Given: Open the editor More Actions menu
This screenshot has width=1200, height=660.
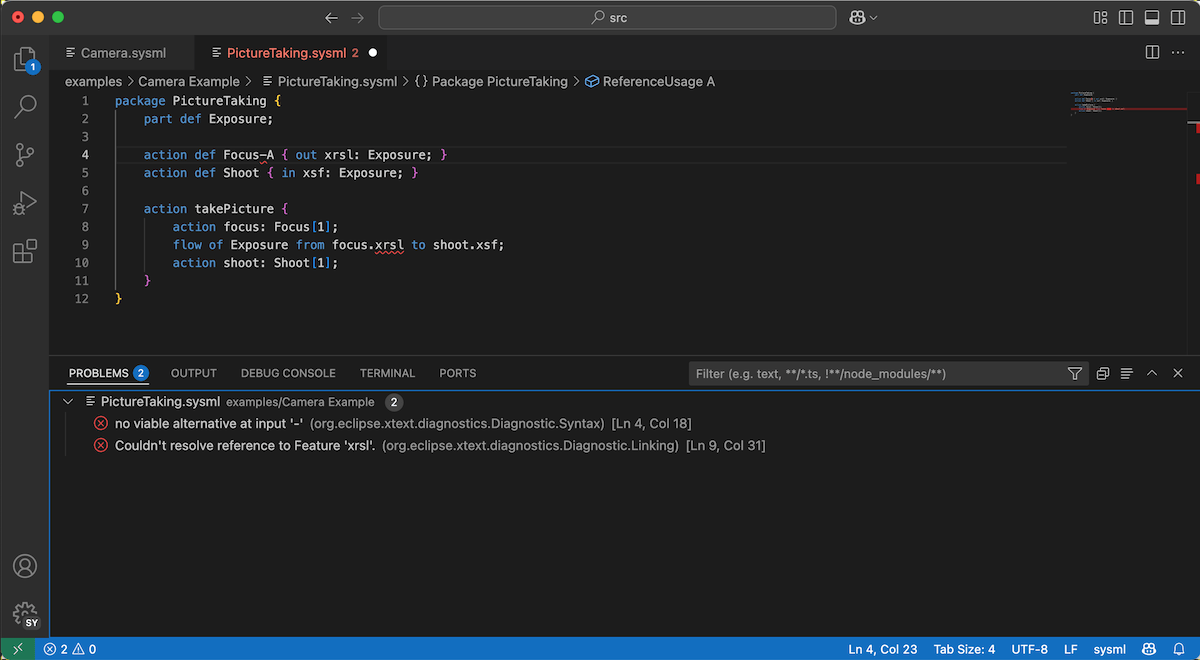Looking at the screenshot, I should [x=1177, y=52].
